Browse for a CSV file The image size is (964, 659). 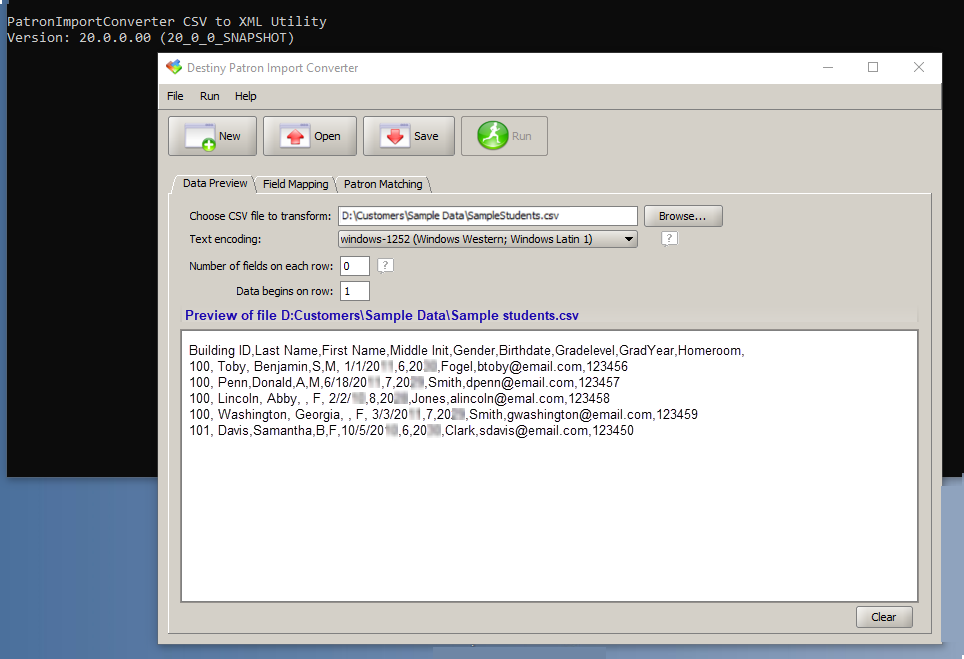pos(683,215)
